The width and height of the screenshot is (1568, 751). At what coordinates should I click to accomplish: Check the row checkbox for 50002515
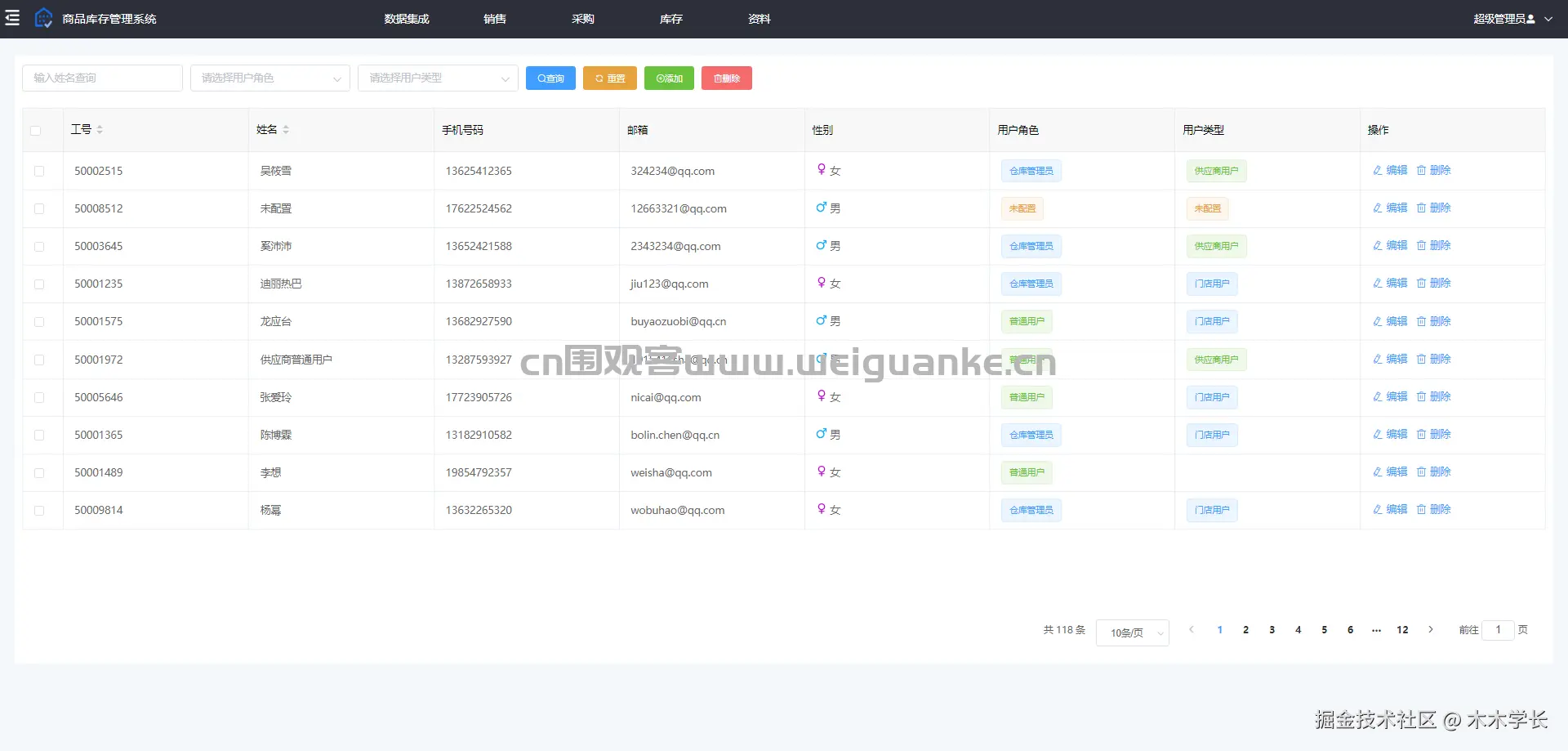(x=39, y=171)
